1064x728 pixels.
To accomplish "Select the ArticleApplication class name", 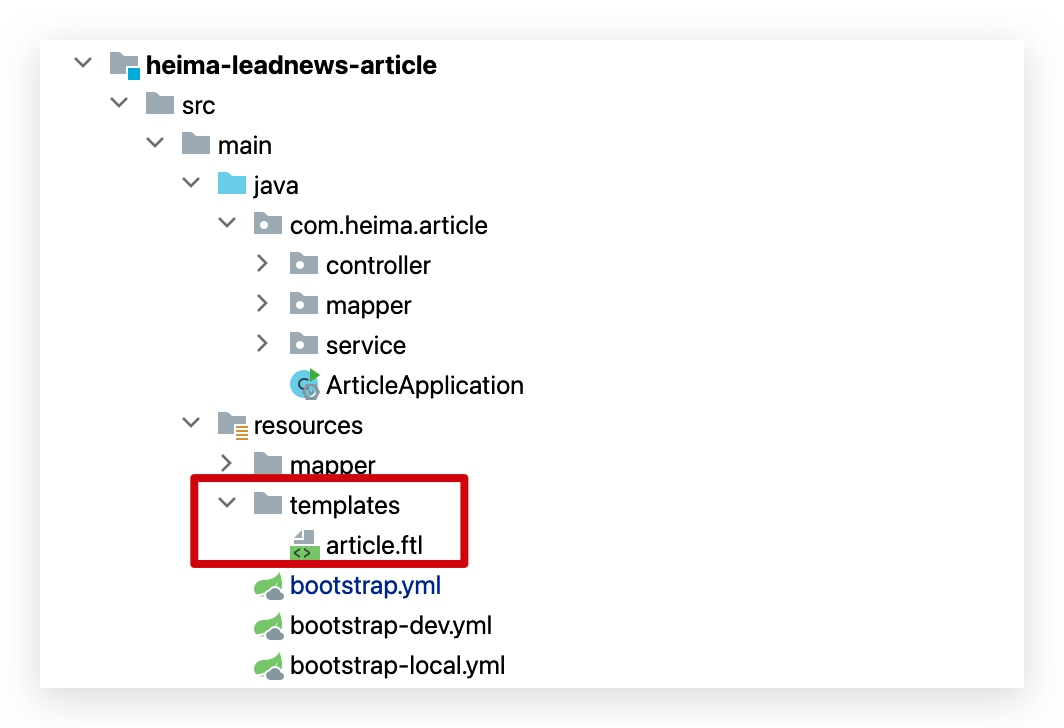I will click(425, 385).
